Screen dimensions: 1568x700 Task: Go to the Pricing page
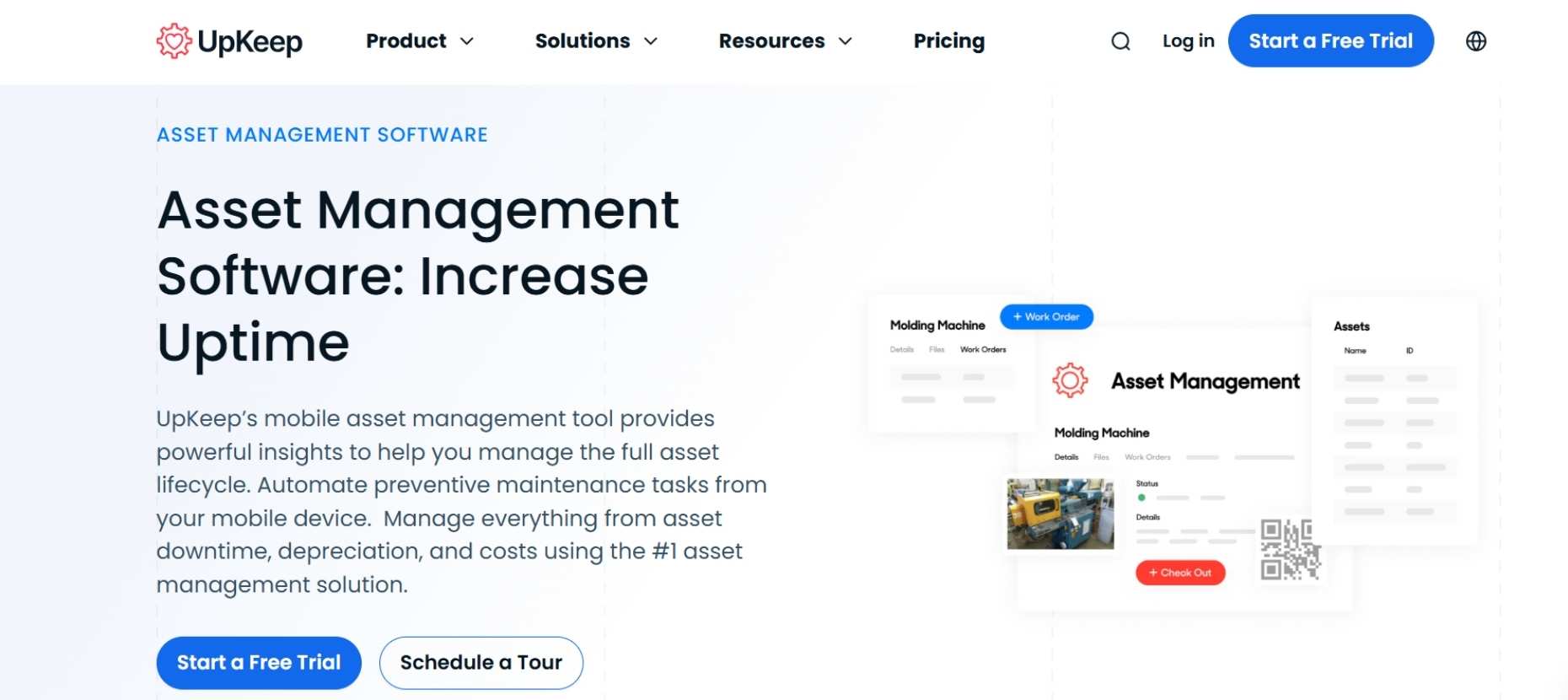(x=949, y=41)
